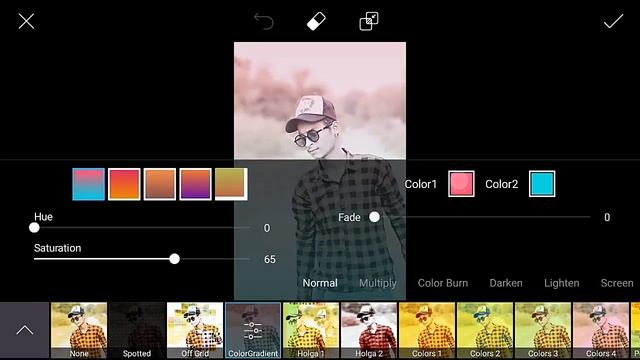The height and width of the screenshot is (360, 640).
Task: Pick the None effect thumbnail
Action: (79, 330)
